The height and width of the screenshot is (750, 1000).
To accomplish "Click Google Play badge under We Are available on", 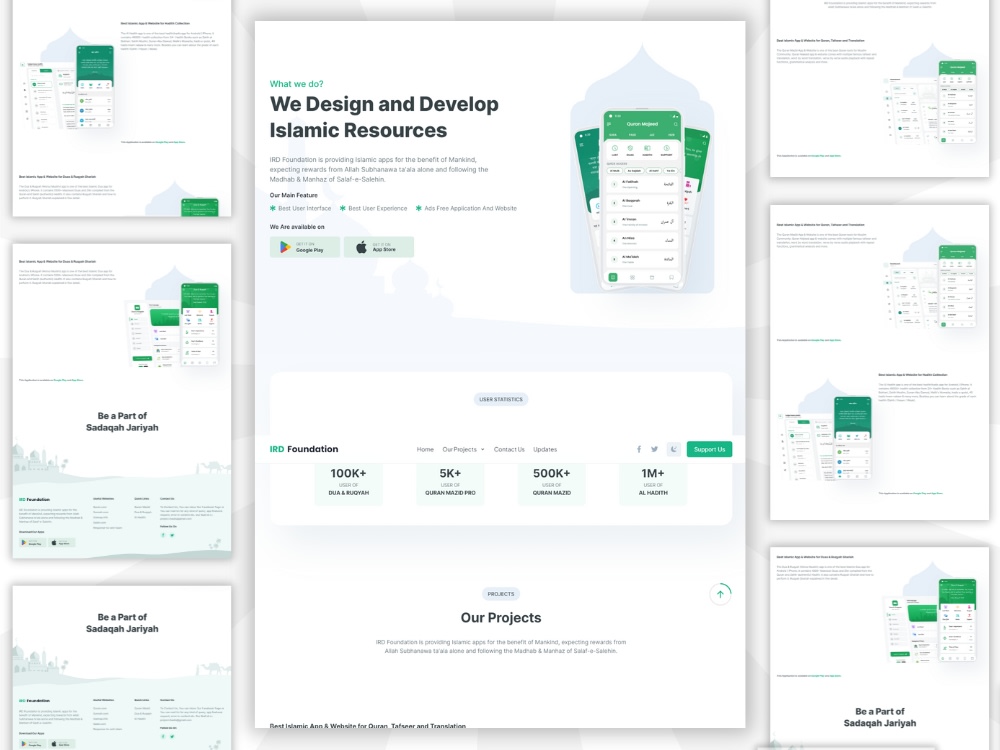I will 305,247.
